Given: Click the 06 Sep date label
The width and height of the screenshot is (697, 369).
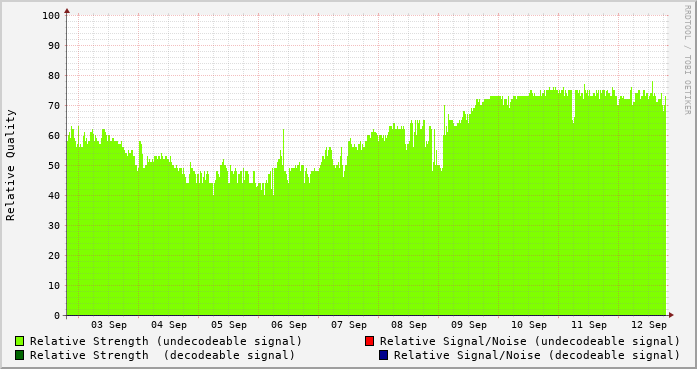Looking at the screenshot, I should 289,325.
